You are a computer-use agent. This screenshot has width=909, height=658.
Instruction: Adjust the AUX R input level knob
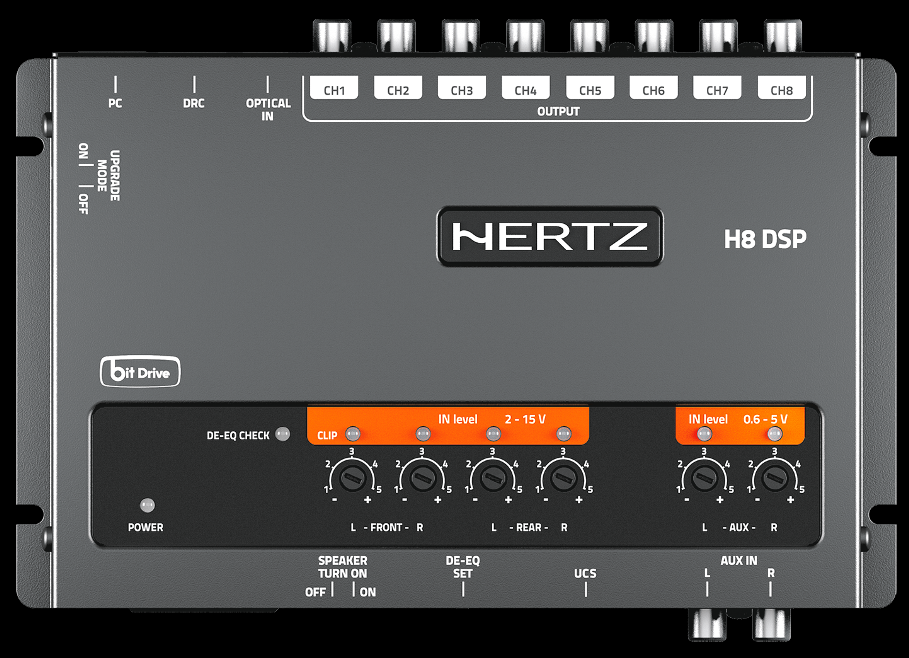774,476
